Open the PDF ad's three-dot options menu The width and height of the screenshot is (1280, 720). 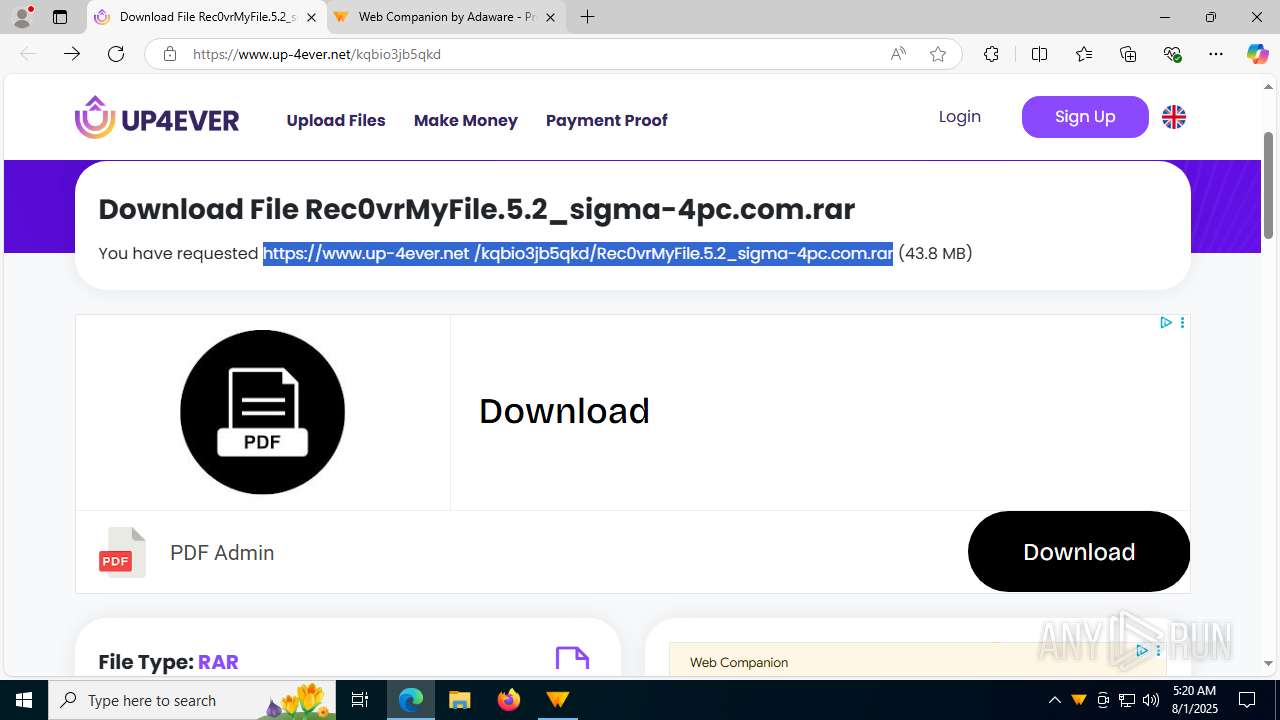point(1182,322)
